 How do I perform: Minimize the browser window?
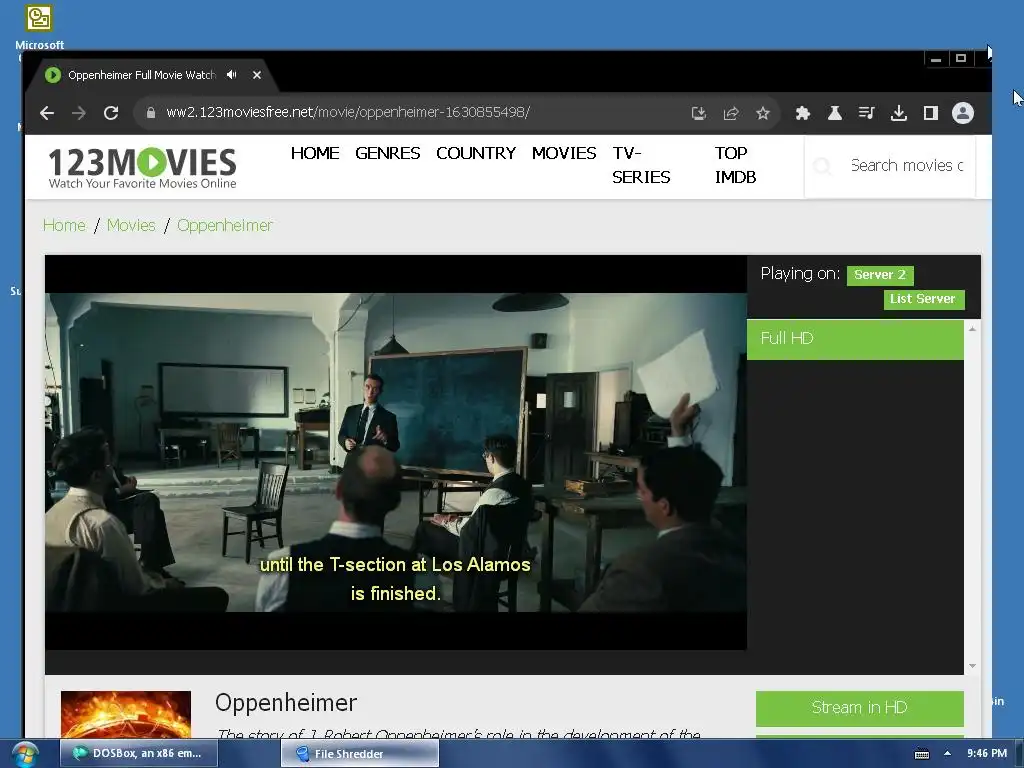[936, 59]
